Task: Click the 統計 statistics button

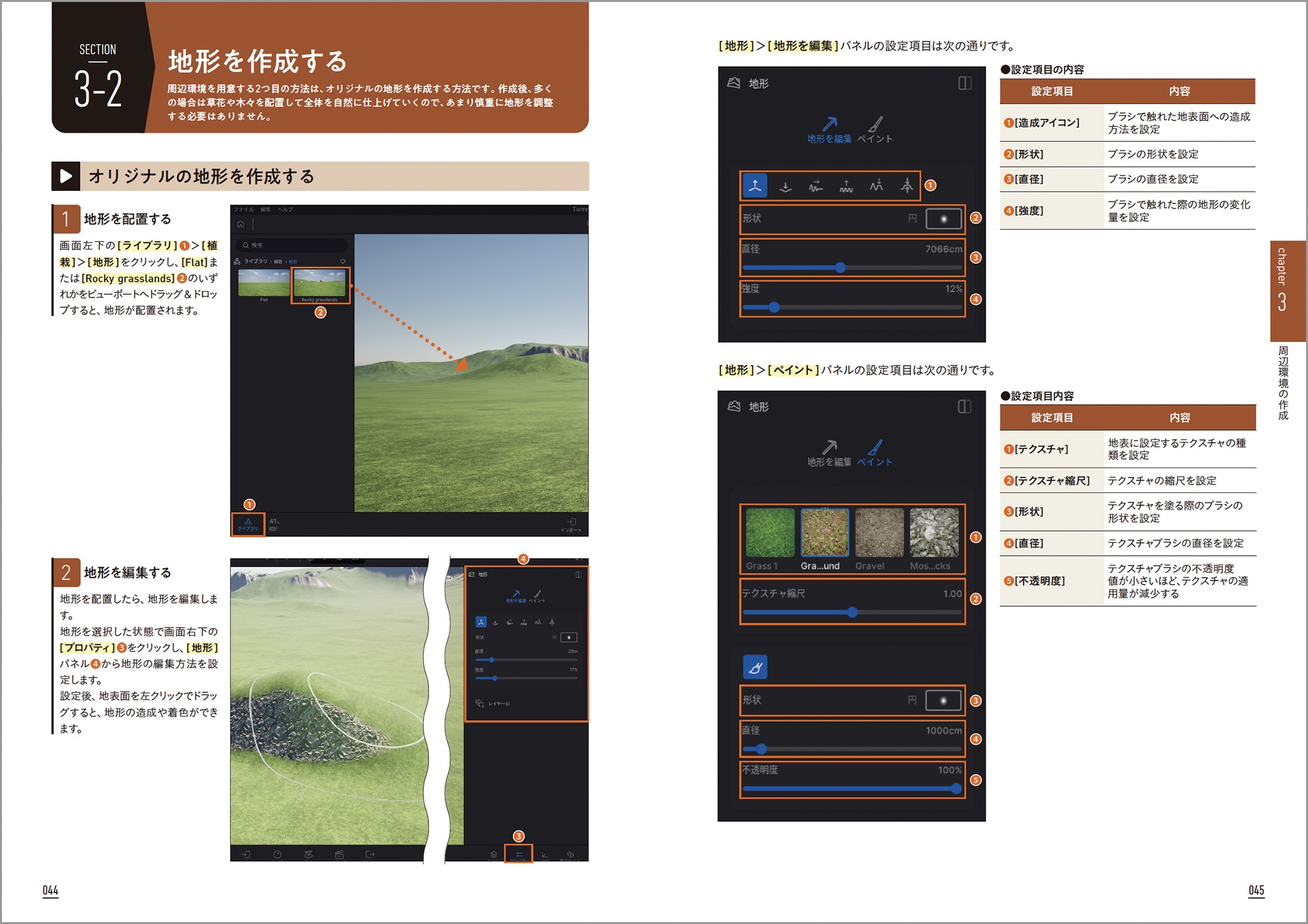Action: pyautogui.click(x=273, y=524)
